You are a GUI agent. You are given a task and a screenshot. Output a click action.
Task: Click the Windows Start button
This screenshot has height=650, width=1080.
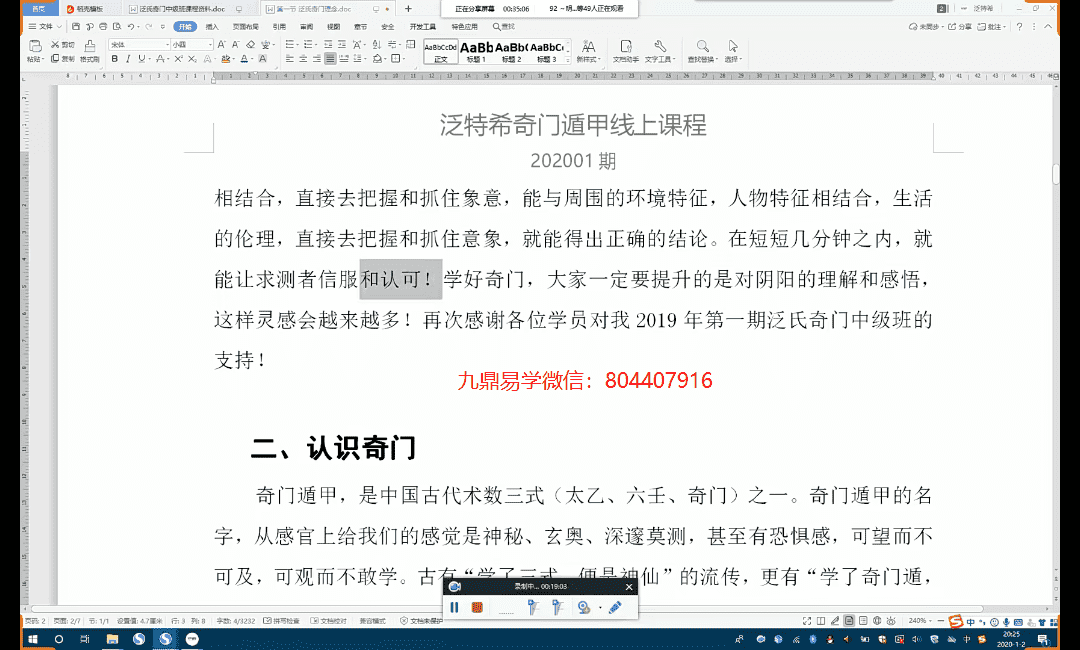click(32, 638)
